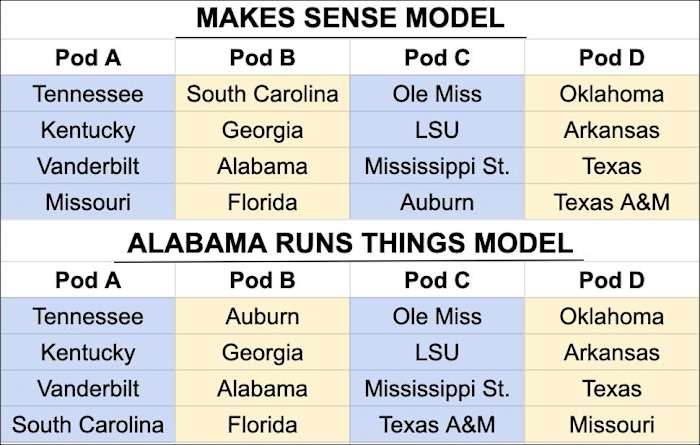Click Georgia in the Alabama Runs Things model
The image size is (700, 445).
tap(262, 352)
